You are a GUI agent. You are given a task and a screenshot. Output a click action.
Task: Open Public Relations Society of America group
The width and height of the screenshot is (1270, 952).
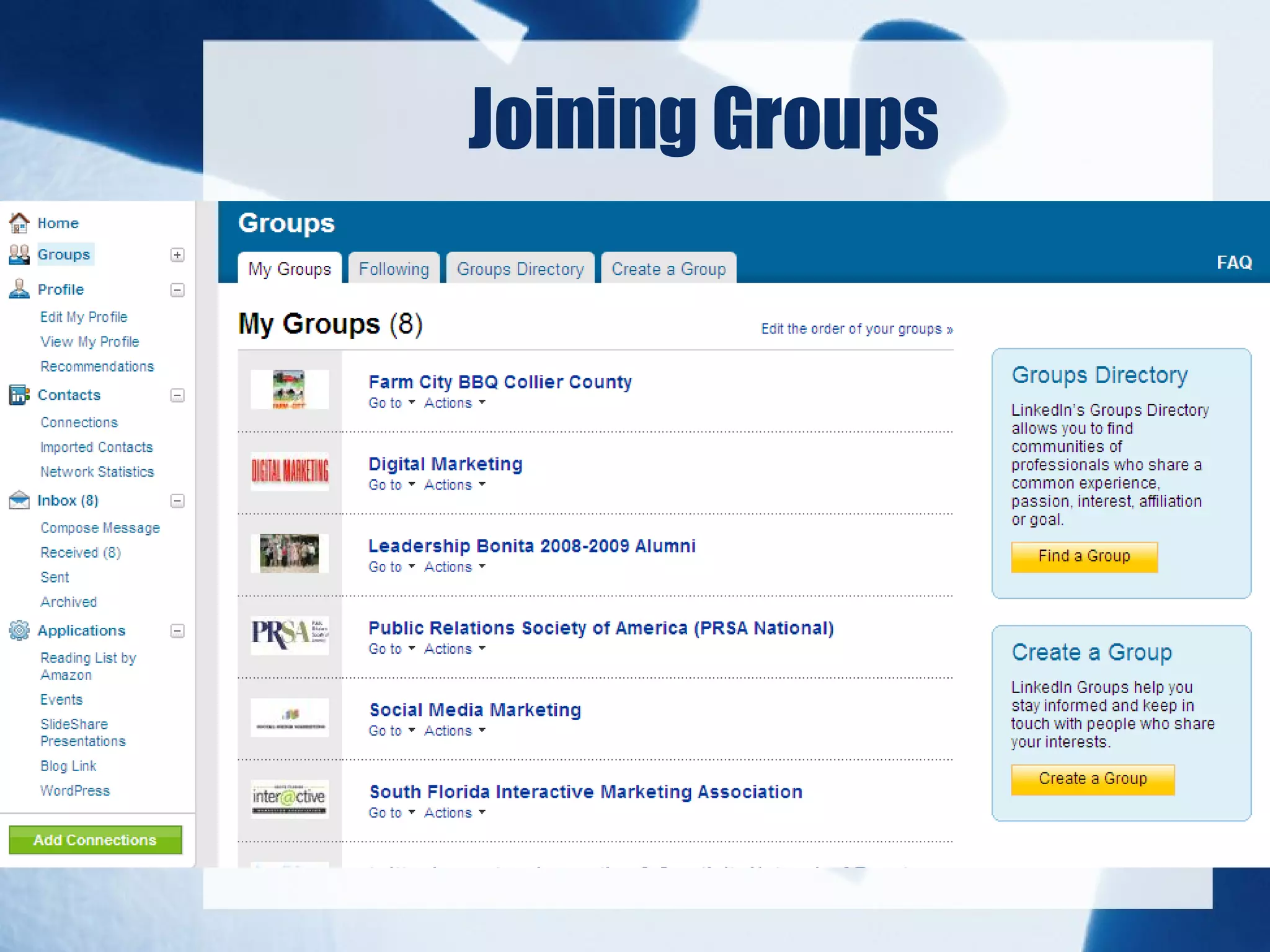pyautogui.click(x=601, y=628)
